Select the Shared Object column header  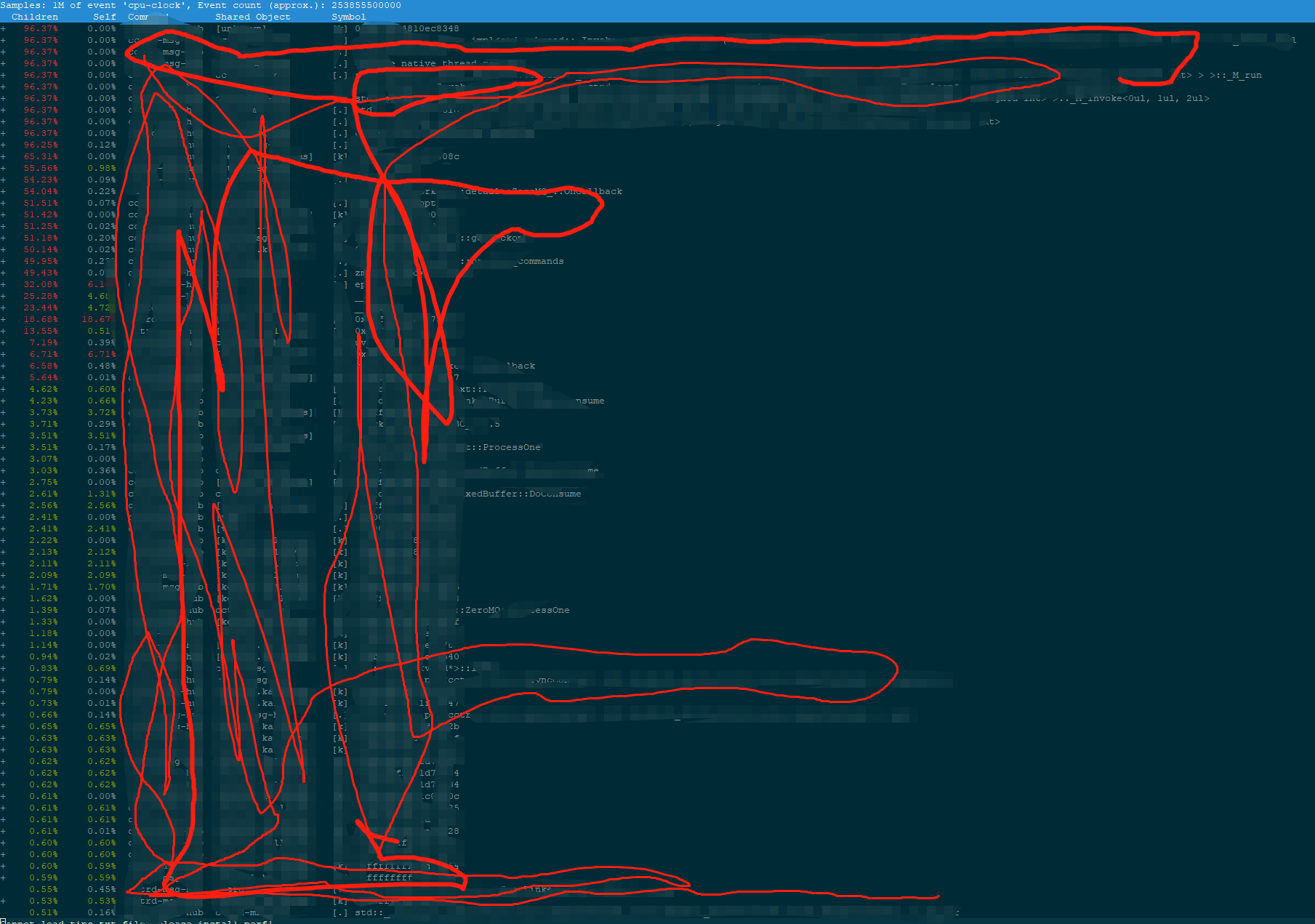(x=253, y=17)
